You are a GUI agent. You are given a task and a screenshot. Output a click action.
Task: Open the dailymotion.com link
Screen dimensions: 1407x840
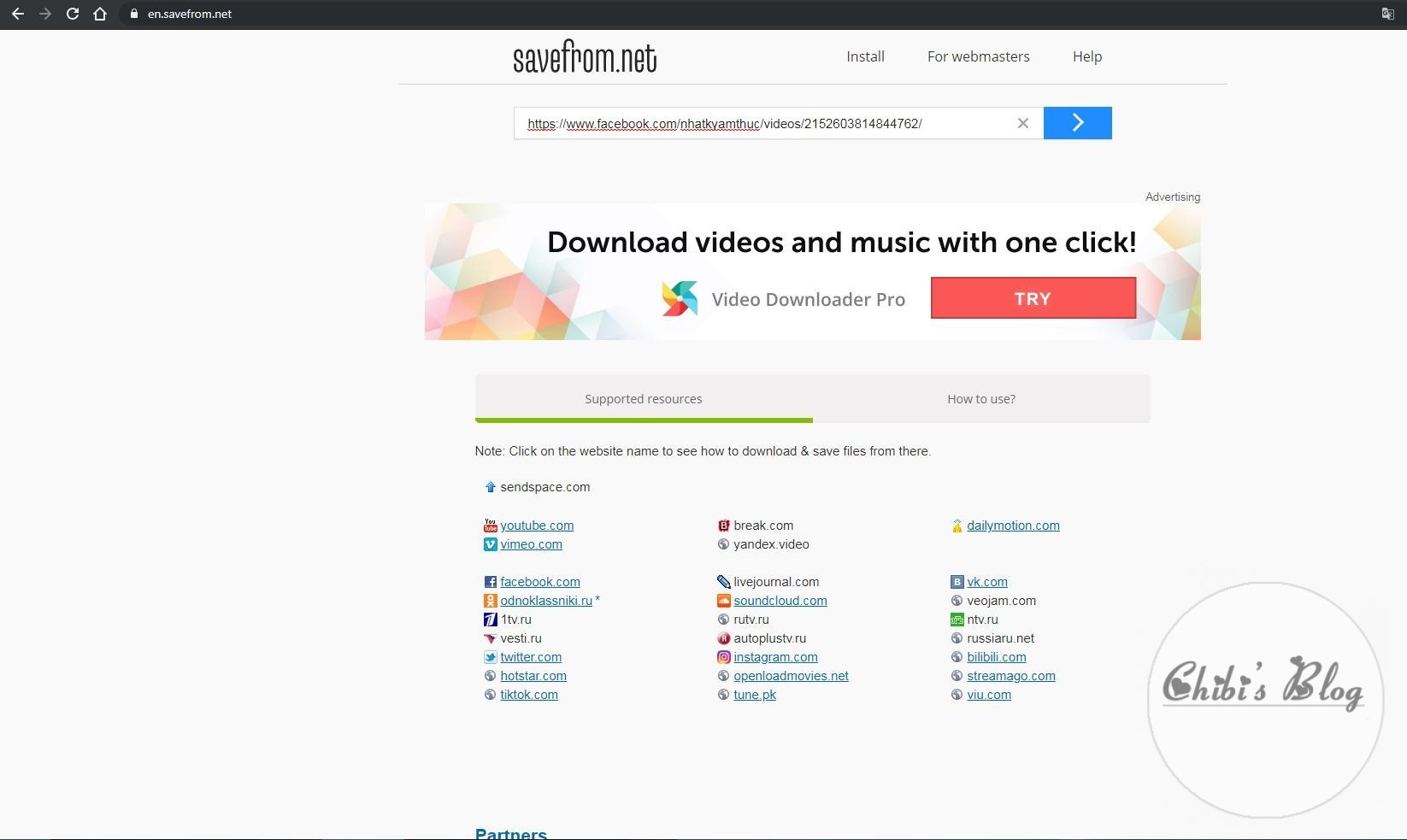[1013, 526]
